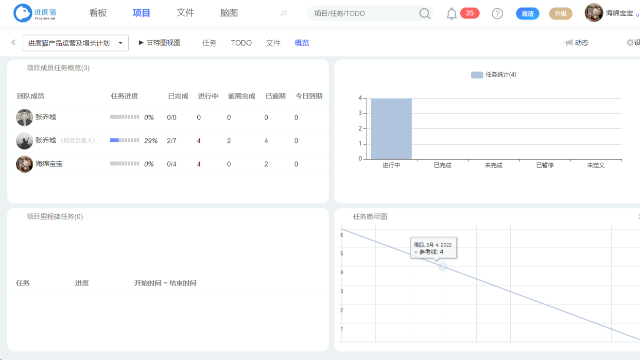This screenshot has height=360, width=640.
Task: Click the 今日到期 column header
Action: pyautogui.click(x=309, y=96)
